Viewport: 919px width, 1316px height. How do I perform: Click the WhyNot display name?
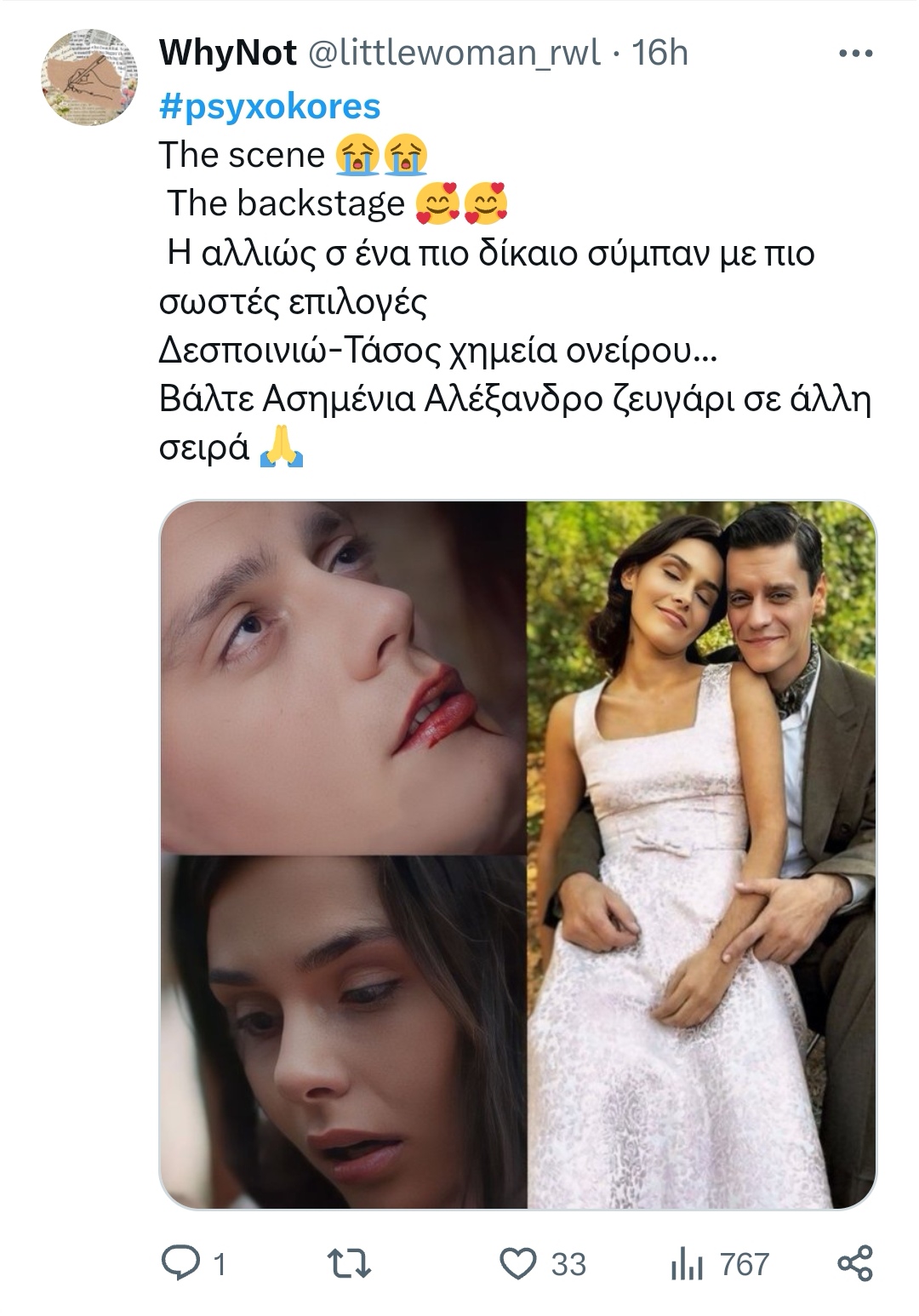(228, 53)
